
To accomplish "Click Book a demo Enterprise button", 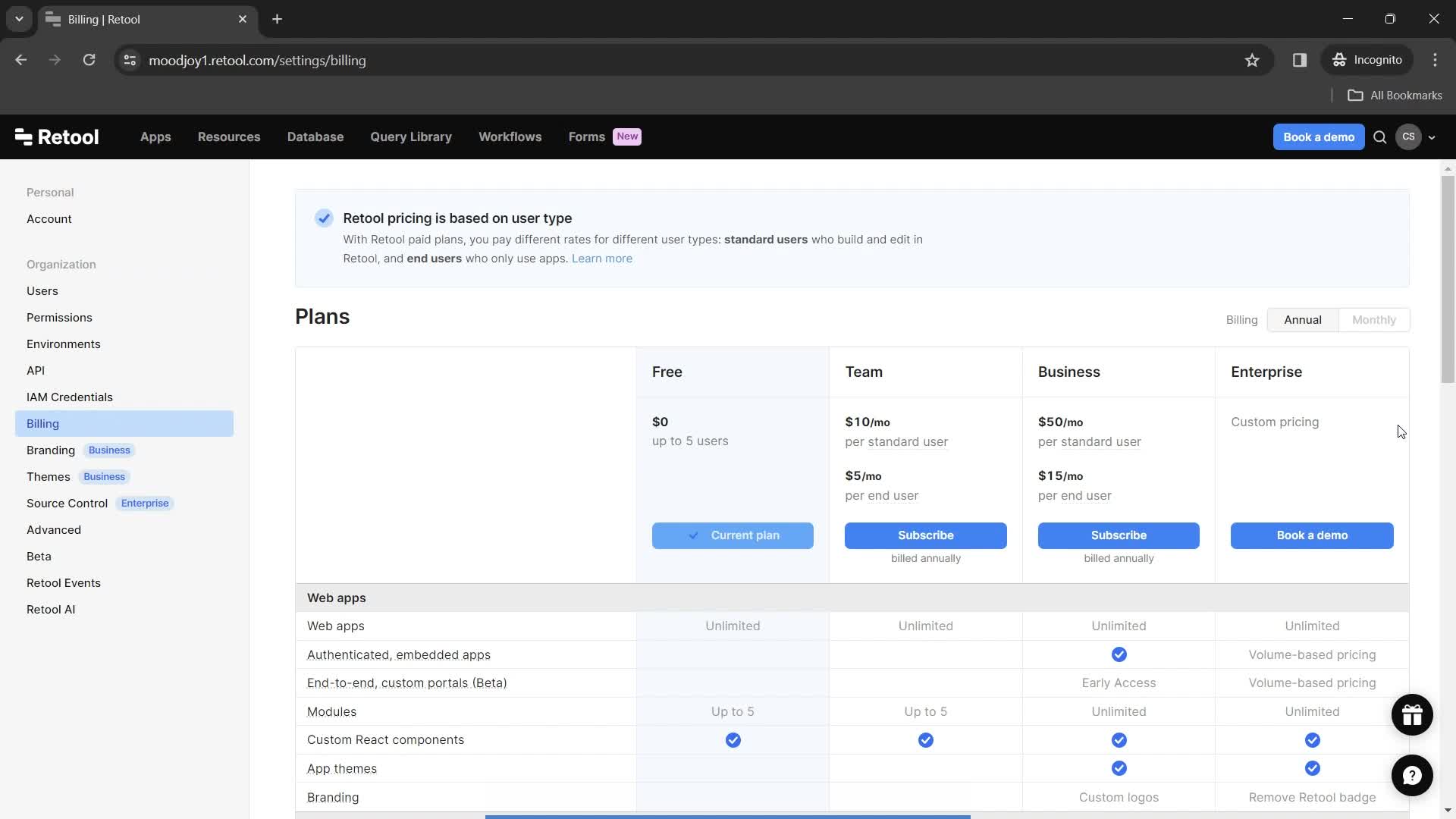I will [1311, 534].
